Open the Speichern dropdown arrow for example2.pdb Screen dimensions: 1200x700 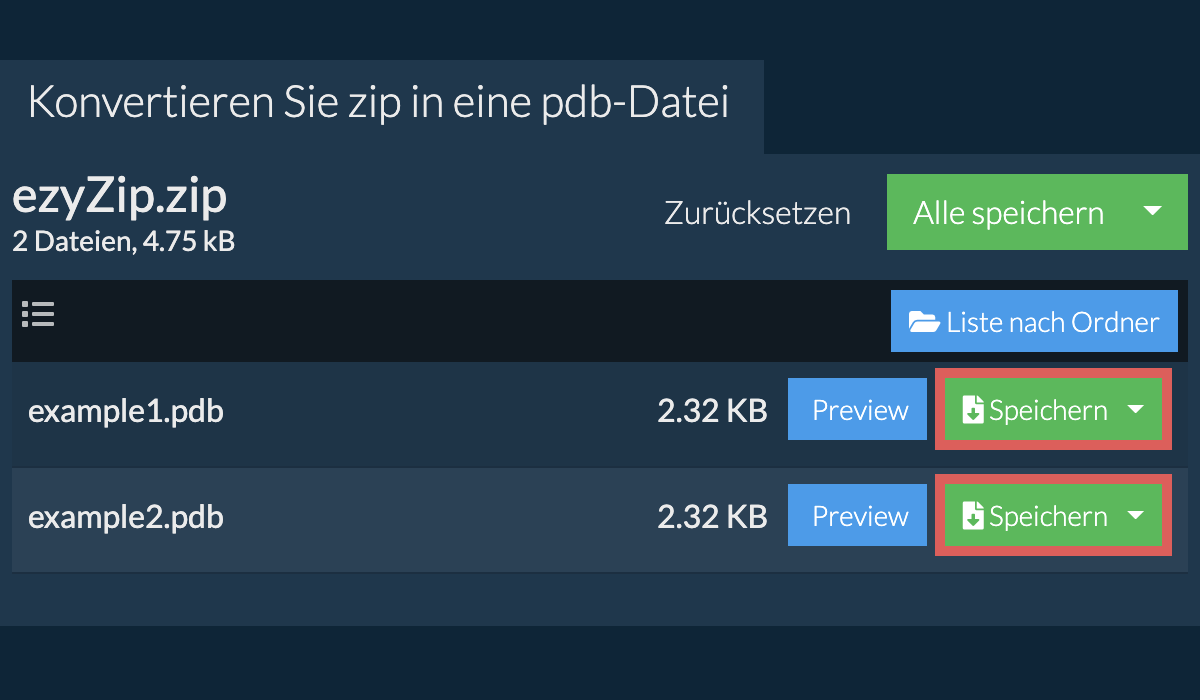click(1135, 516)
